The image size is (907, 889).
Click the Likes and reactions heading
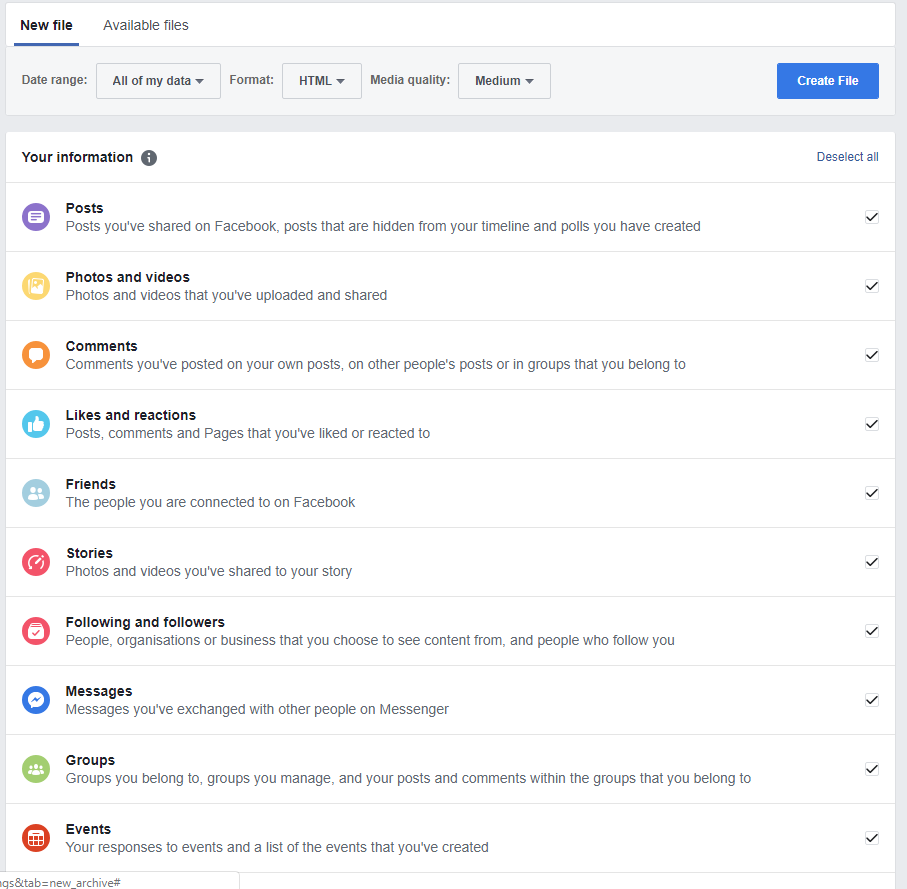point(131,415)
